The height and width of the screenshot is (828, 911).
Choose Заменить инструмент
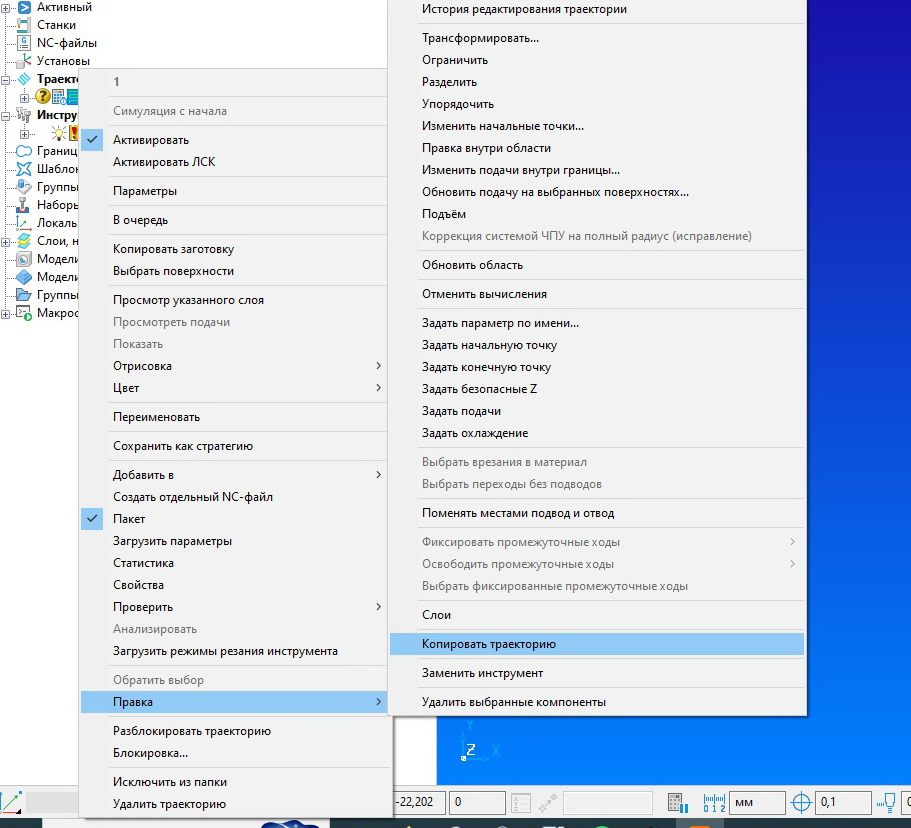pos(597,673)
